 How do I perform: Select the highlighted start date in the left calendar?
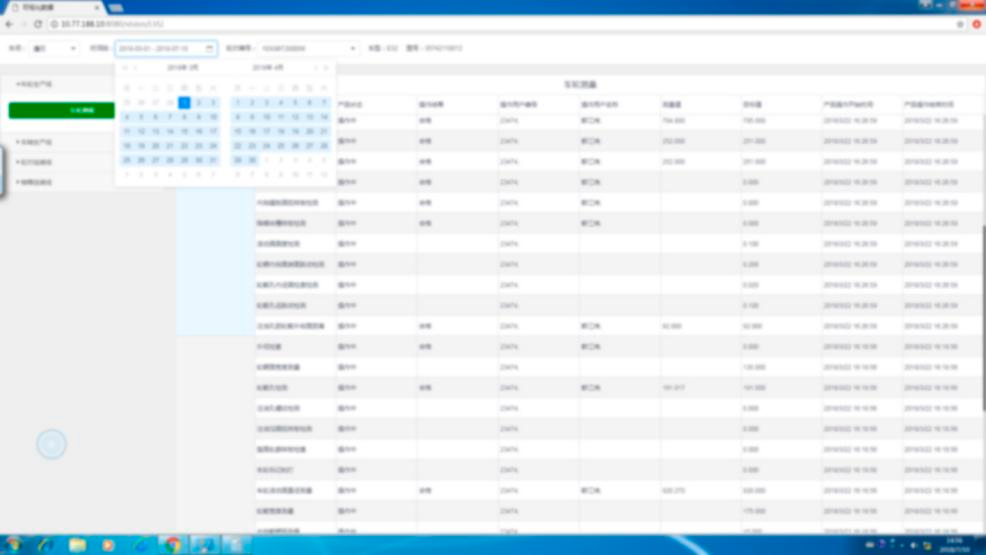pyautogui.click(x=184, y=102)
